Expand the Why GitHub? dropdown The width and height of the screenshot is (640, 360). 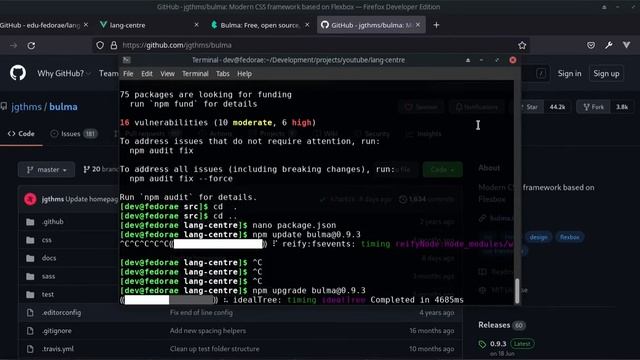pos(63,73)
